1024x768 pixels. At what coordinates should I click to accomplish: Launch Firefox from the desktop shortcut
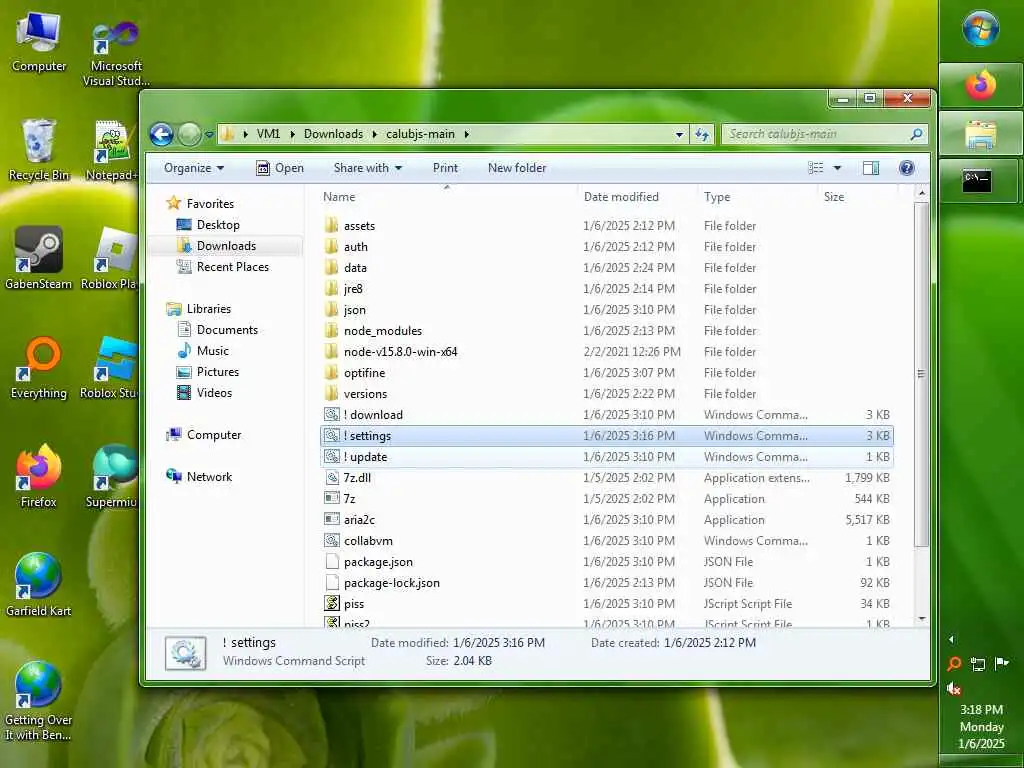pos(39,476)
